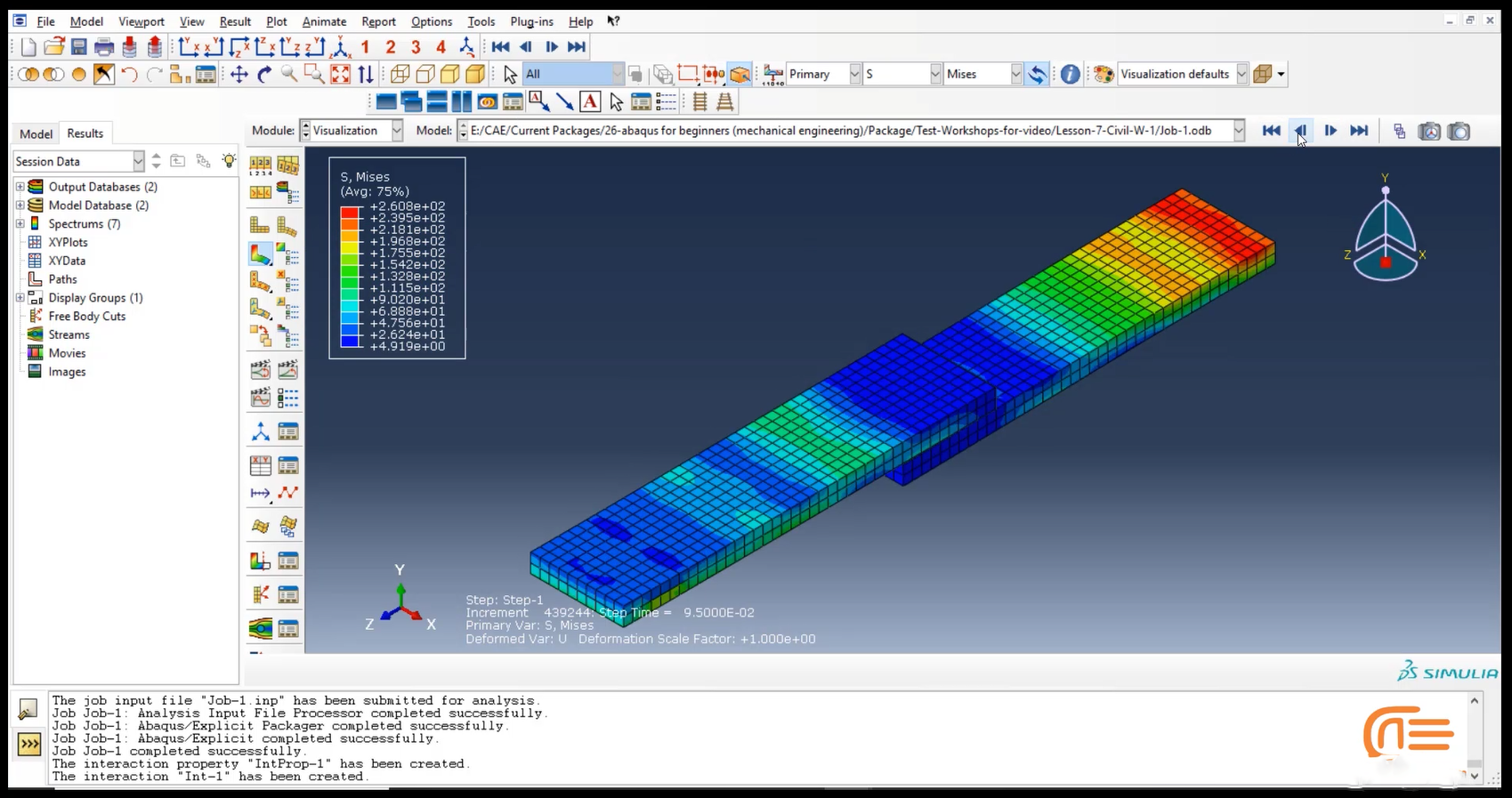The image size is (1512, 798).
Task: Click Create XY Data icon
Action: (x=260, y=465)
